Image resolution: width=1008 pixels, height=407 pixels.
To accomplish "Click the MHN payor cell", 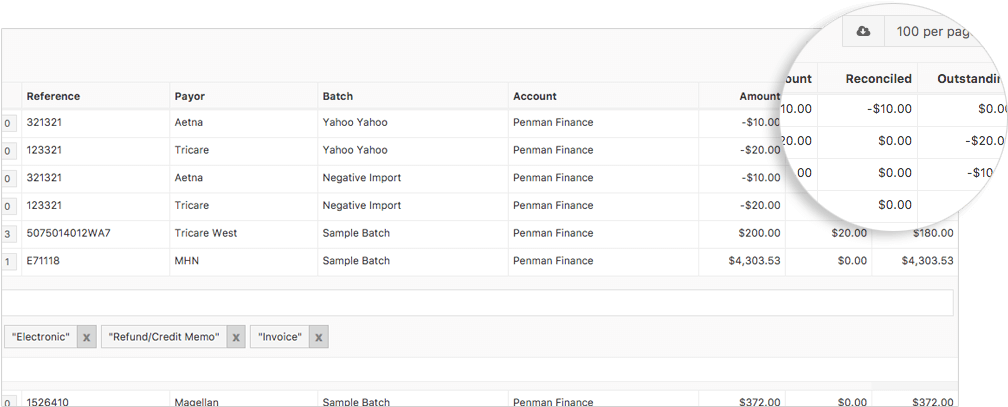I will click(187, 261).
